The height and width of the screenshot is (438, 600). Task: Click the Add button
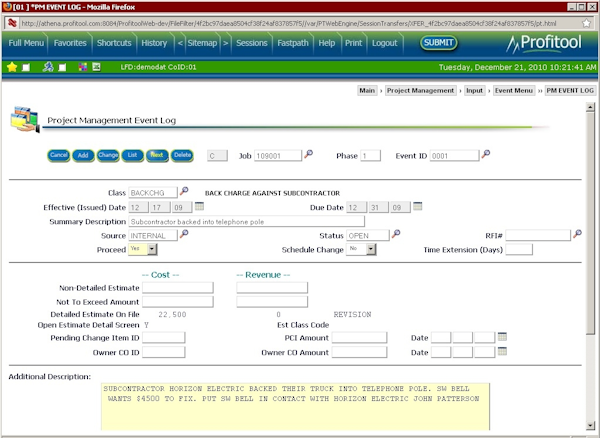click(x=83, y=155)
